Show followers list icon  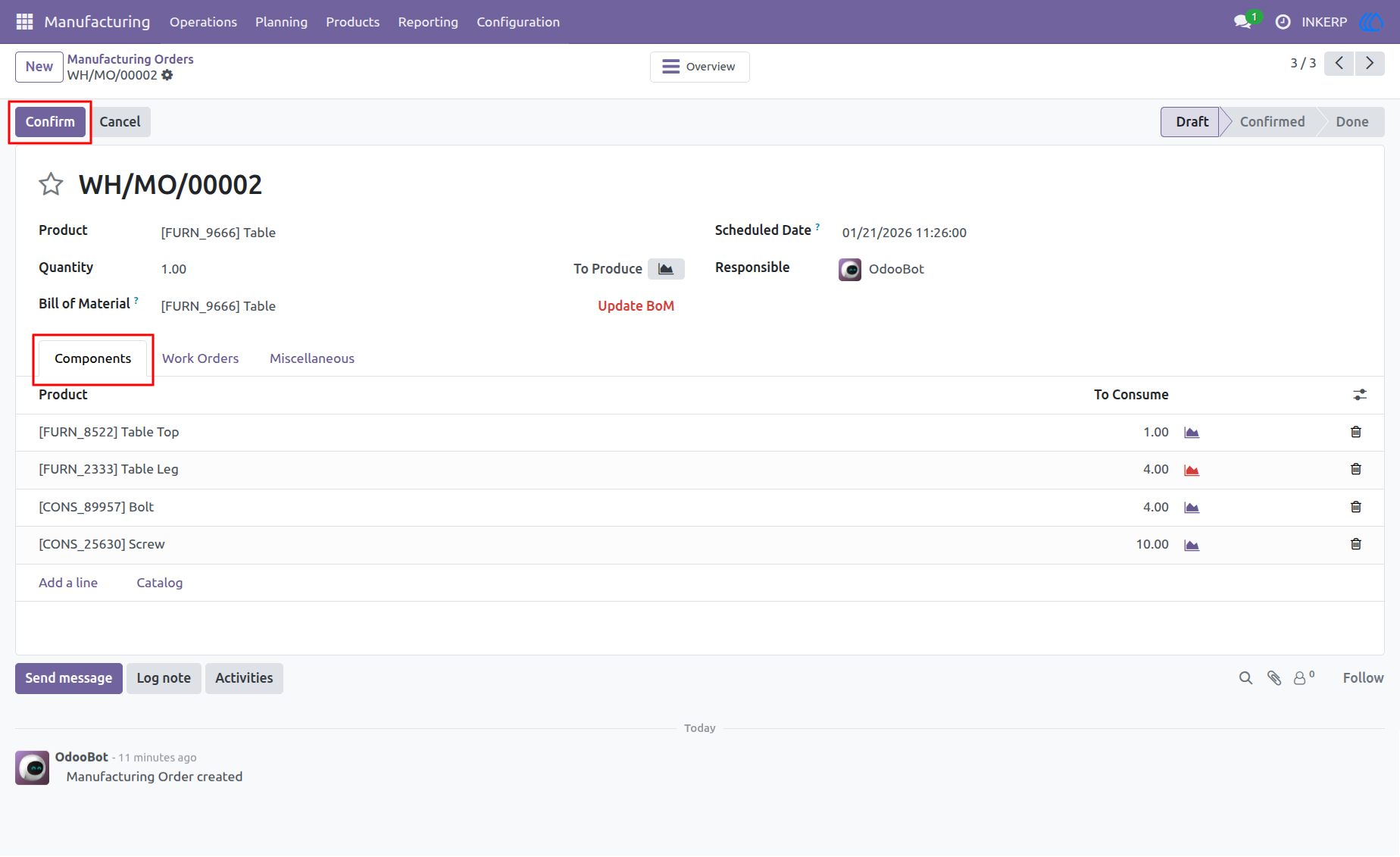pyautogui.click(x=1304, y=678)
